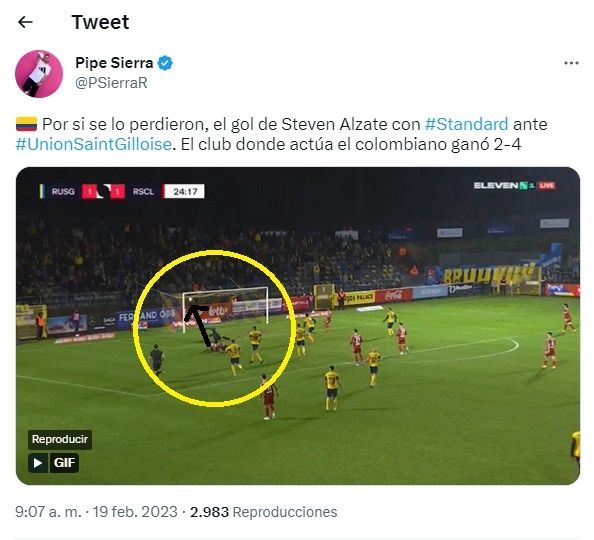This screenshot has height=540, width=594.
Task: Open the #Standard hashtag link
Action: tap(466, 124)
